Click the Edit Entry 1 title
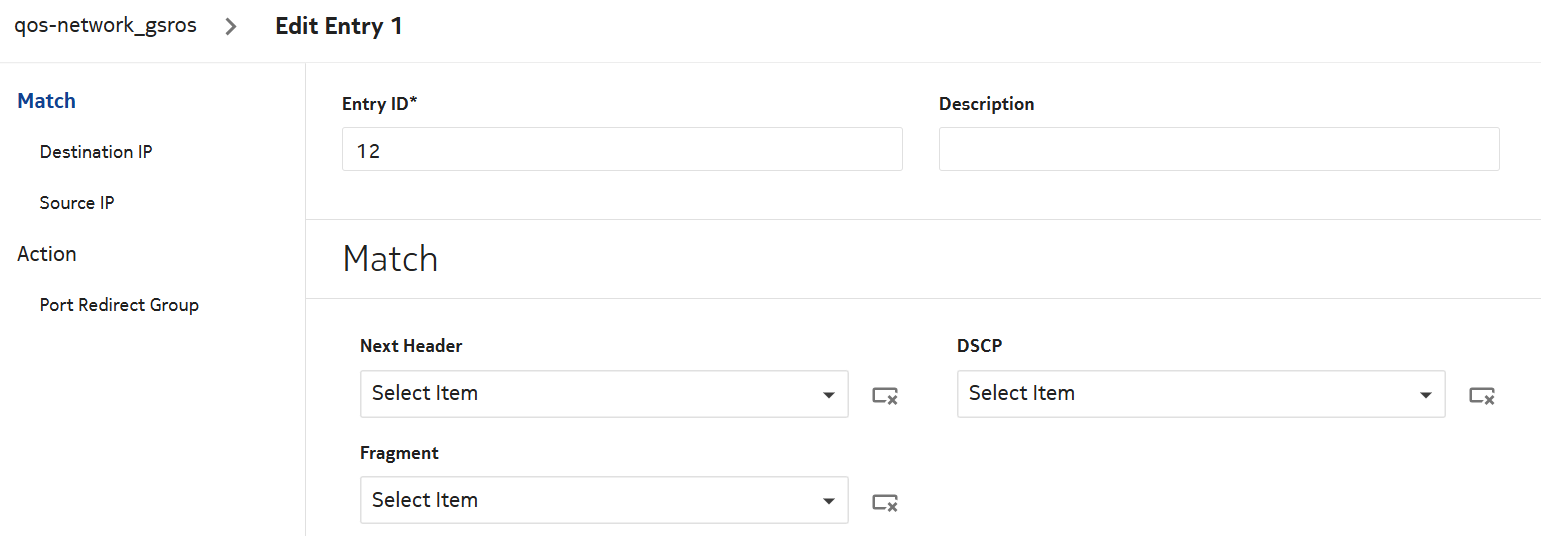The height and width of the screenshot is (536, 1541). pyautogui.click(x=339, y=27)
